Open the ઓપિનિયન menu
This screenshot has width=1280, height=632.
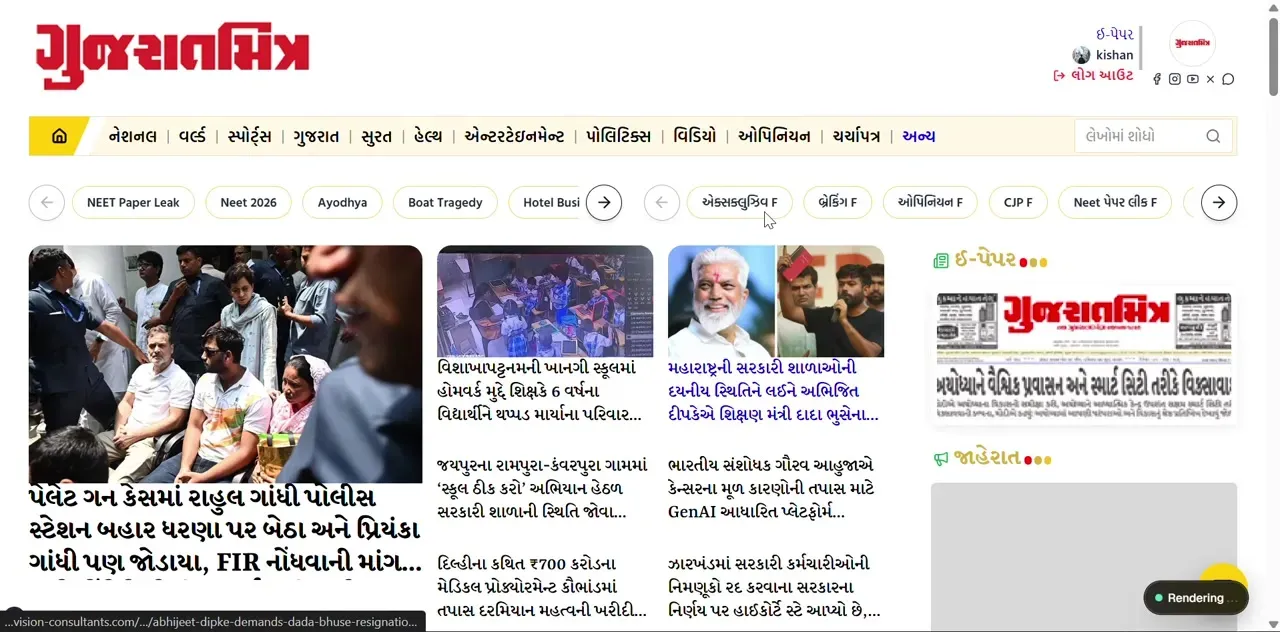(x=774, y=136)
